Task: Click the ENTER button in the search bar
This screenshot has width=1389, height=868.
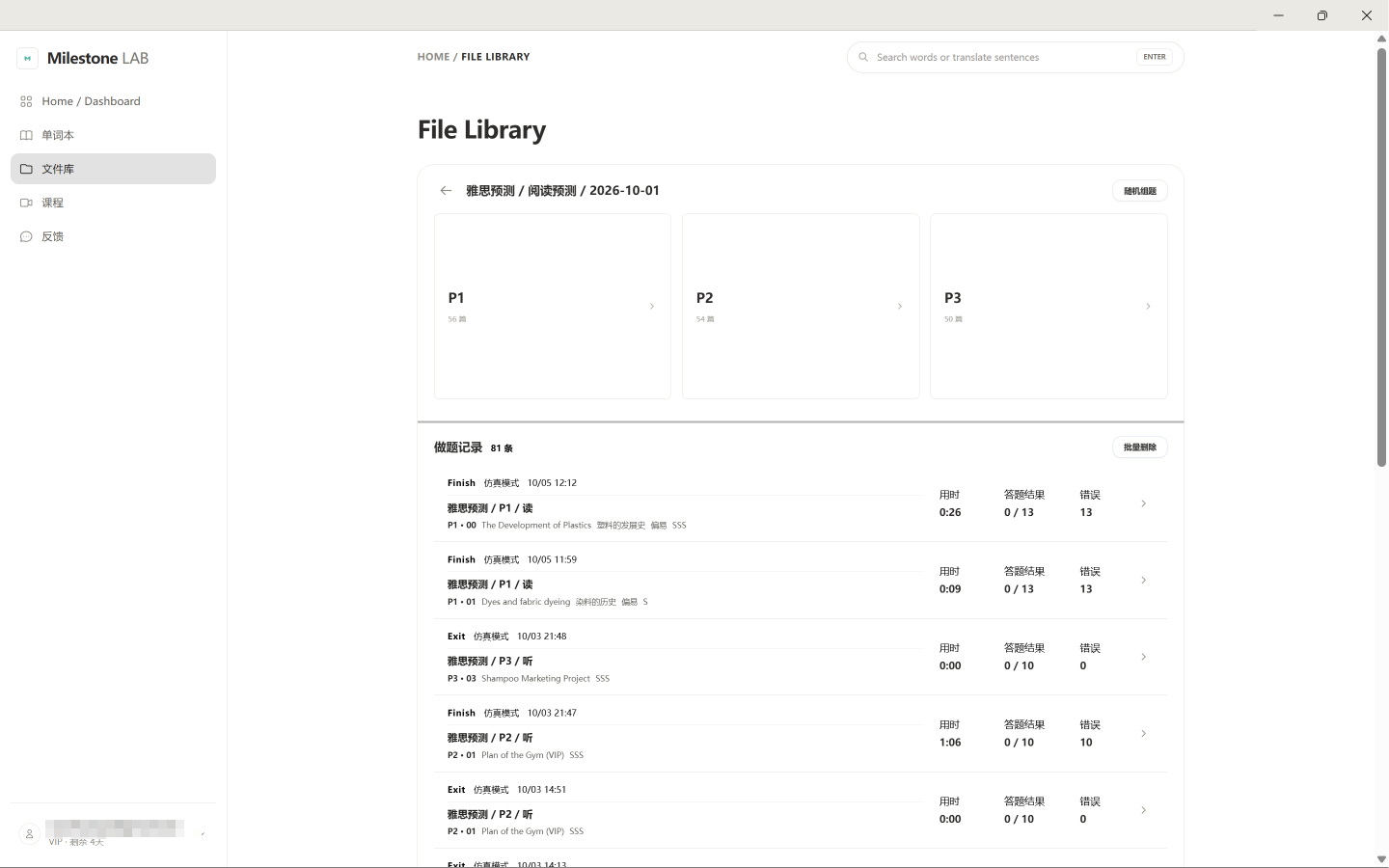Action: click(x=1155, y=57)
